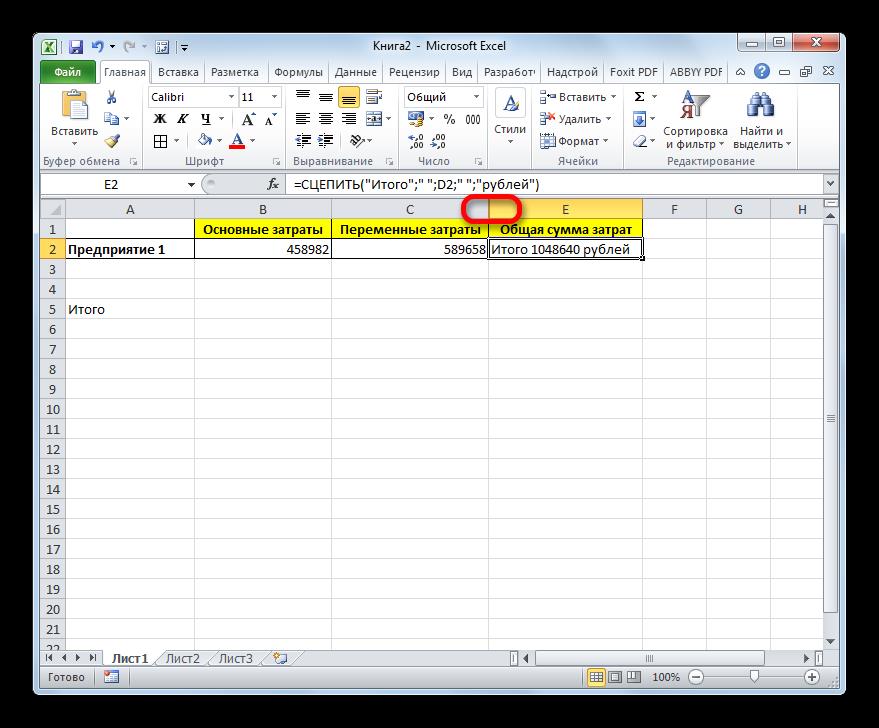Open the insert function (fx) dialog
The image size is (879, 728).
click(x=273, y=185)
